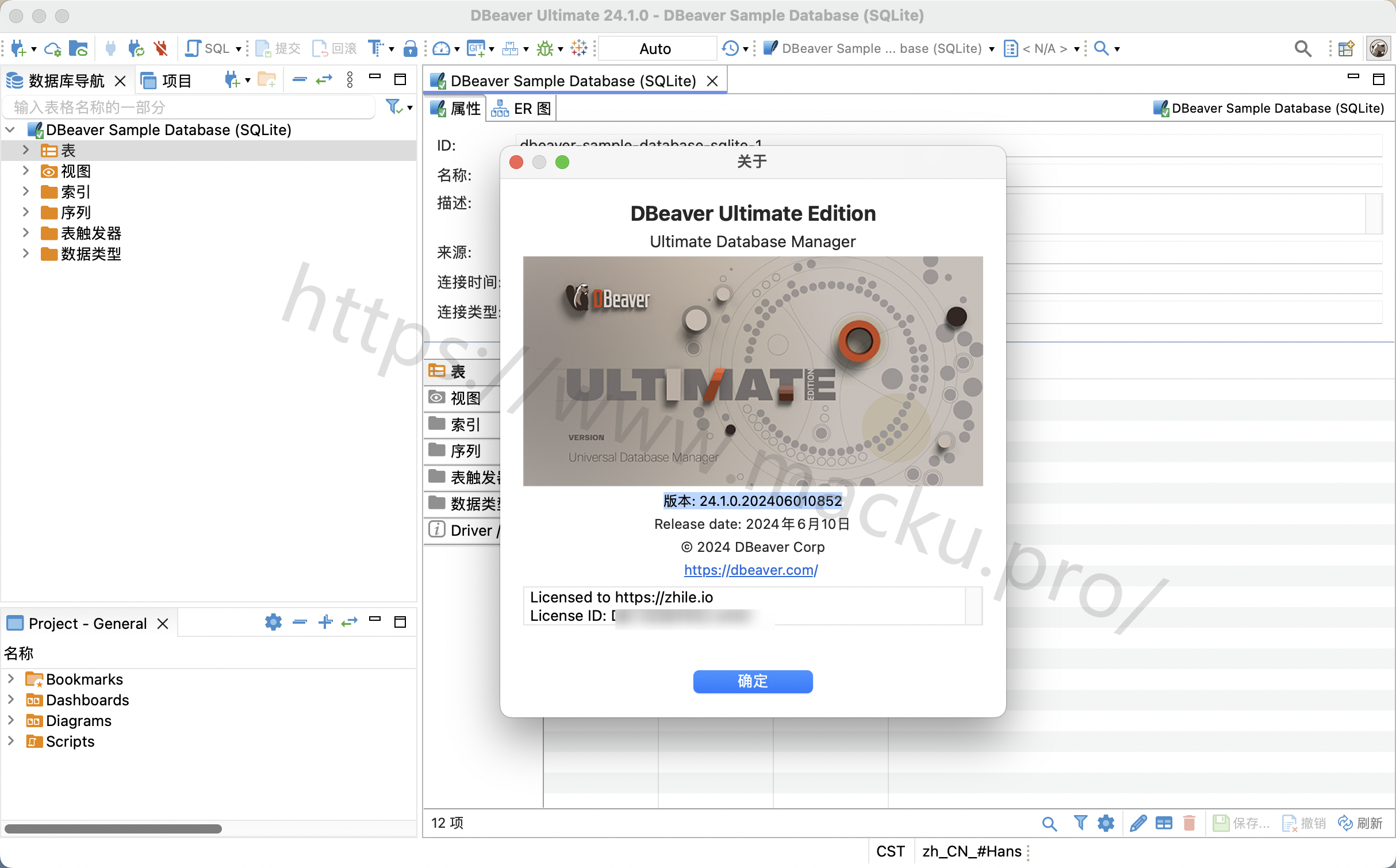The image size is (1396, 868).
Task: Switch to the 项目 tab
Action: (166, 81)
